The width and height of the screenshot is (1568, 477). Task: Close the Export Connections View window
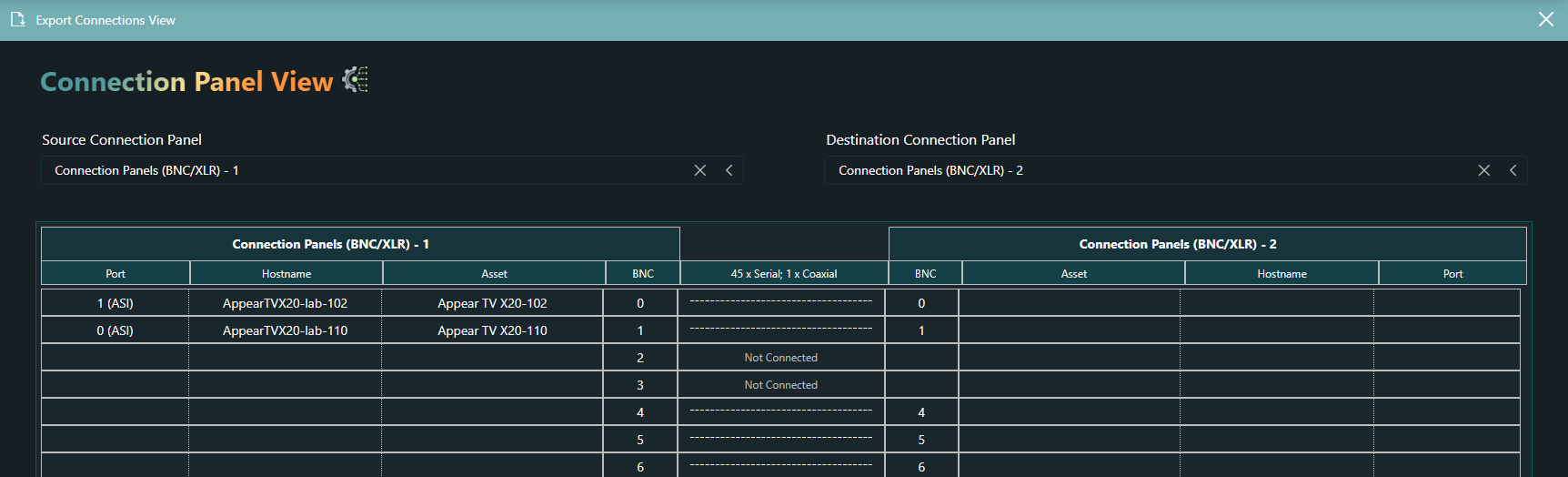pos(1546,19)
